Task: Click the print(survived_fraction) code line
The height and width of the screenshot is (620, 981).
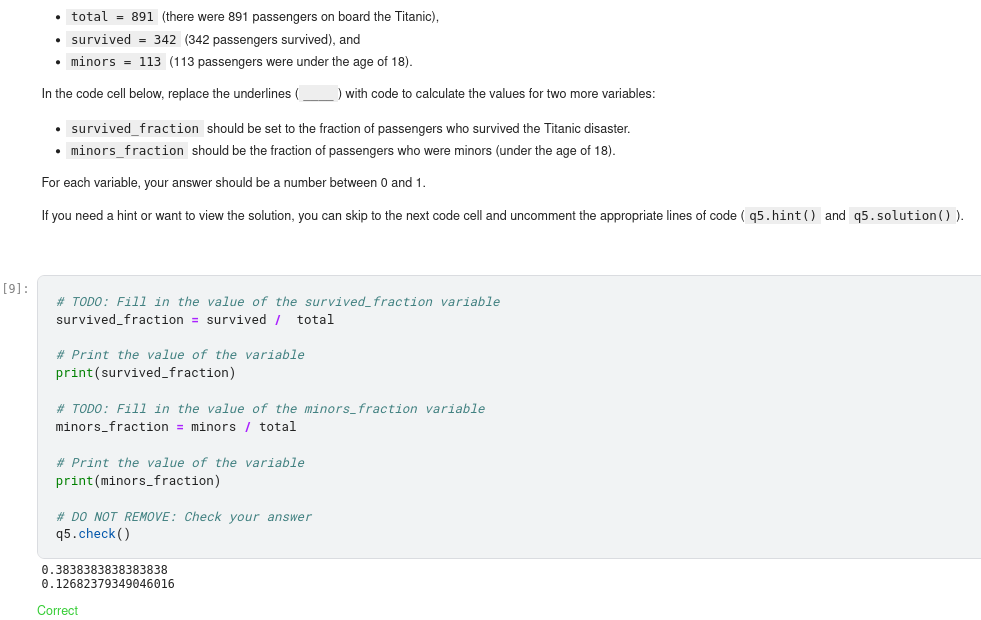Action: coord(146,373)
